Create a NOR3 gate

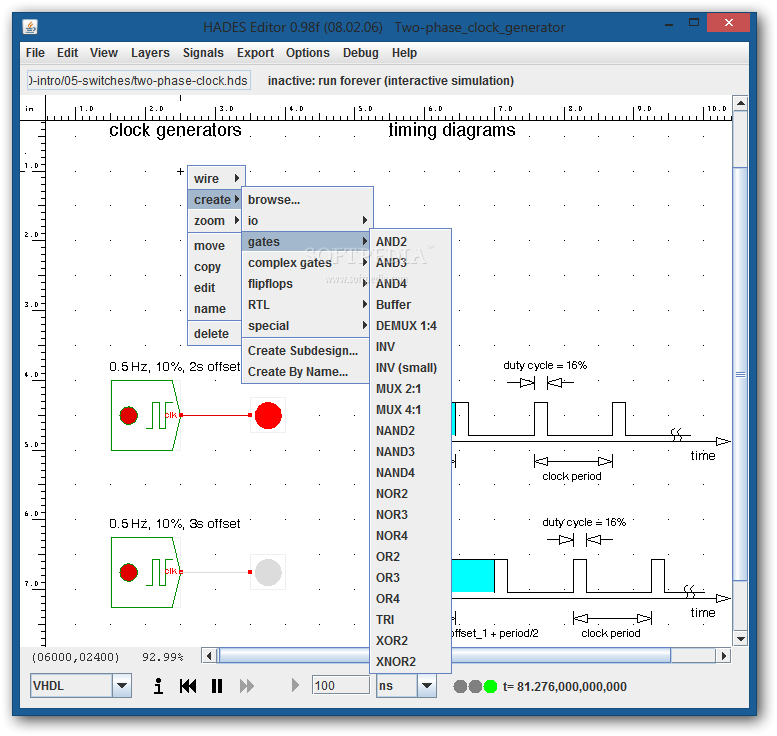[410, 514]
